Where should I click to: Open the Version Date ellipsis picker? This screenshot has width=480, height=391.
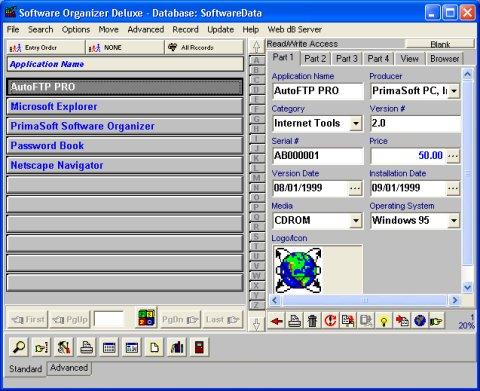tap(355, 189)
